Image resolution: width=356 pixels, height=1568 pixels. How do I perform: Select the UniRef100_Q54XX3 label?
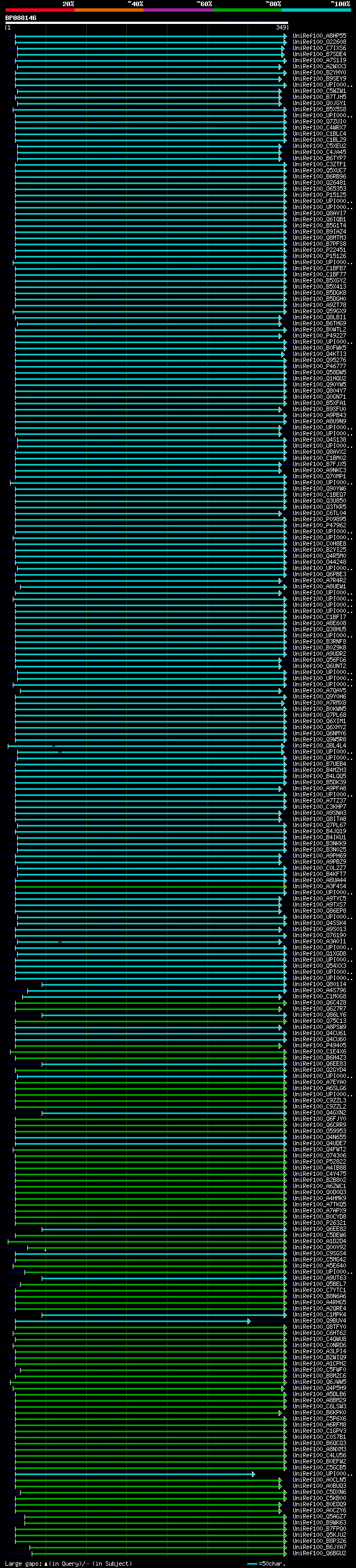[x=319, y=966]
